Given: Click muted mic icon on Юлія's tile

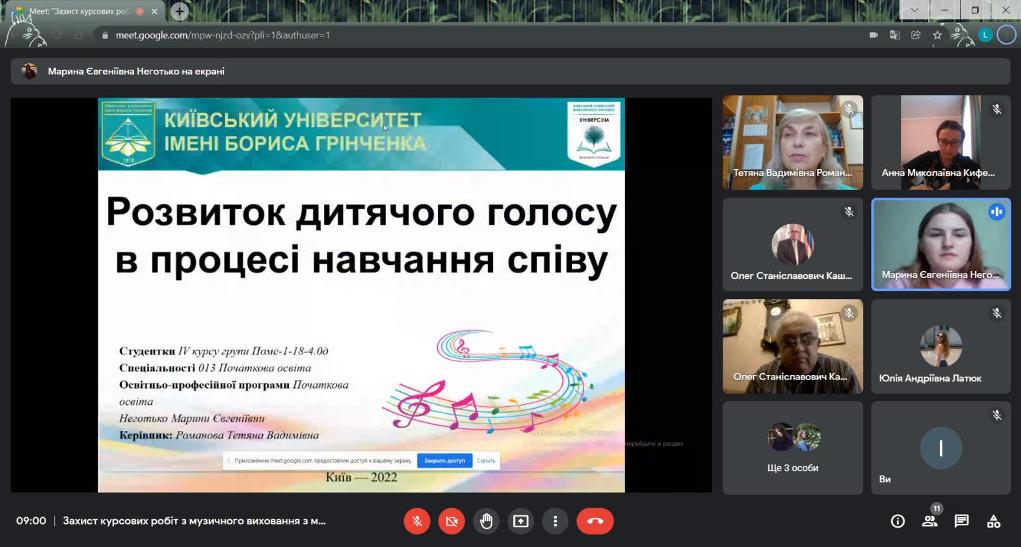Looking at the screenshot, I should click(x=996, y=313).
